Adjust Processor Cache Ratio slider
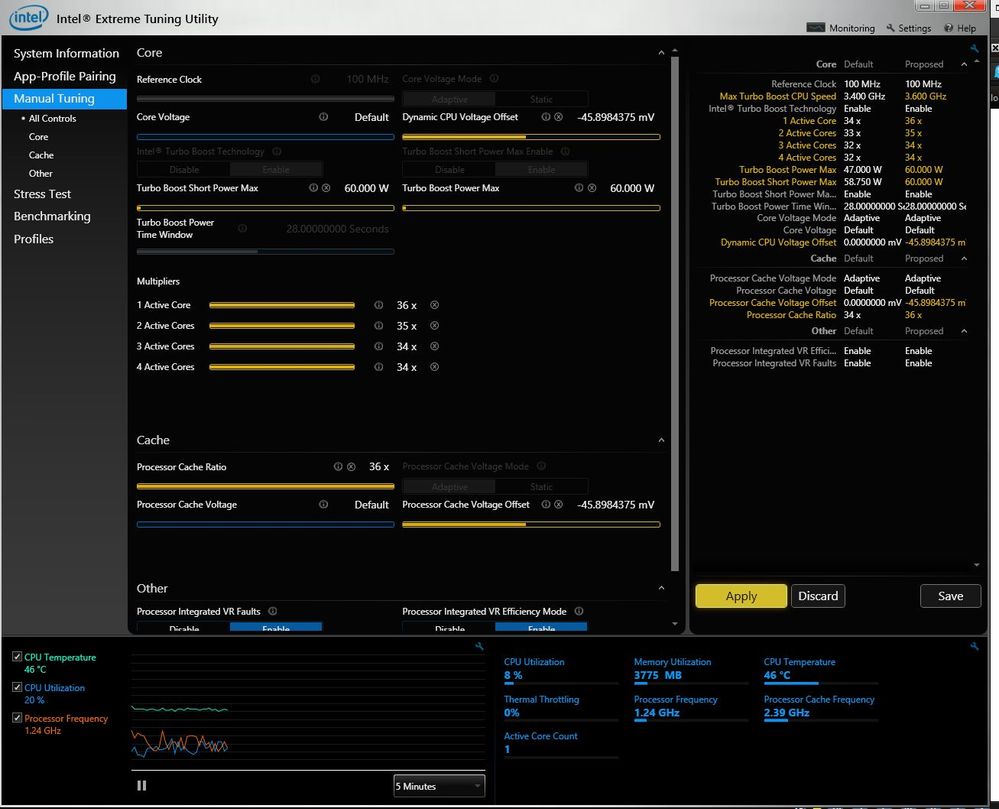 pyautogui.click(x=265, y=487)
